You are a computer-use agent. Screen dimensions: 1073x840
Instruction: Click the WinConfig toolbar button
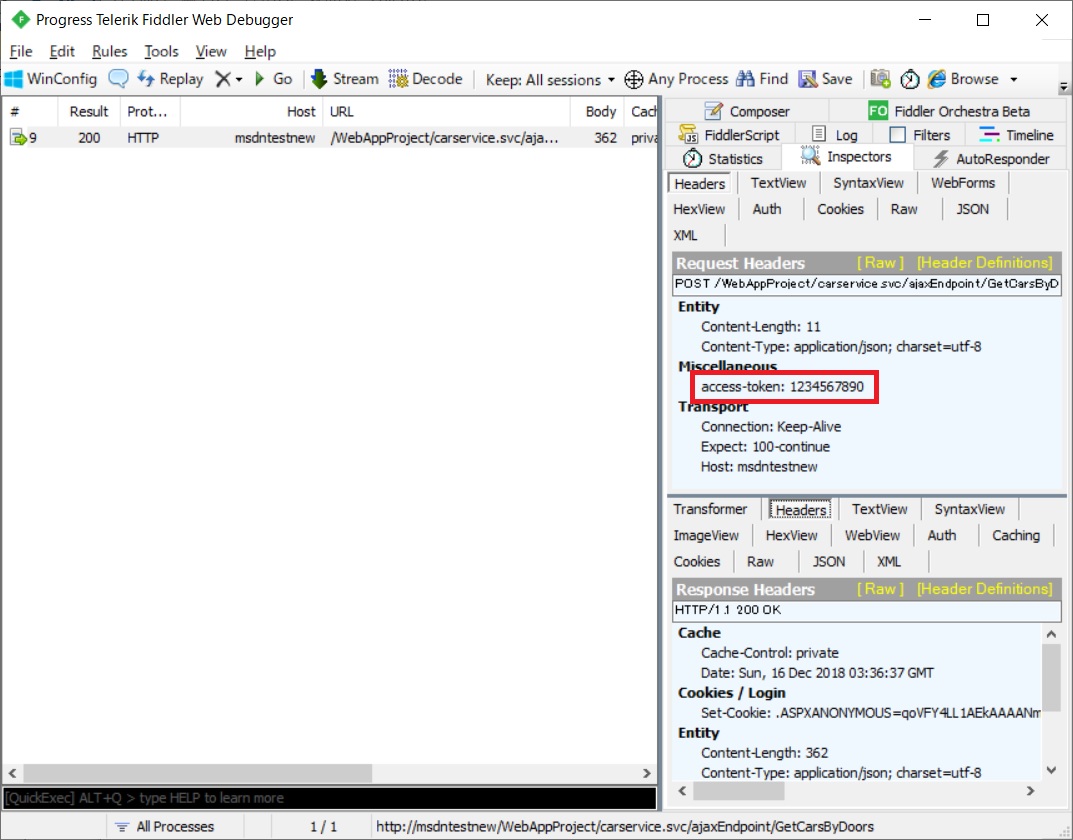pos(51,79)
